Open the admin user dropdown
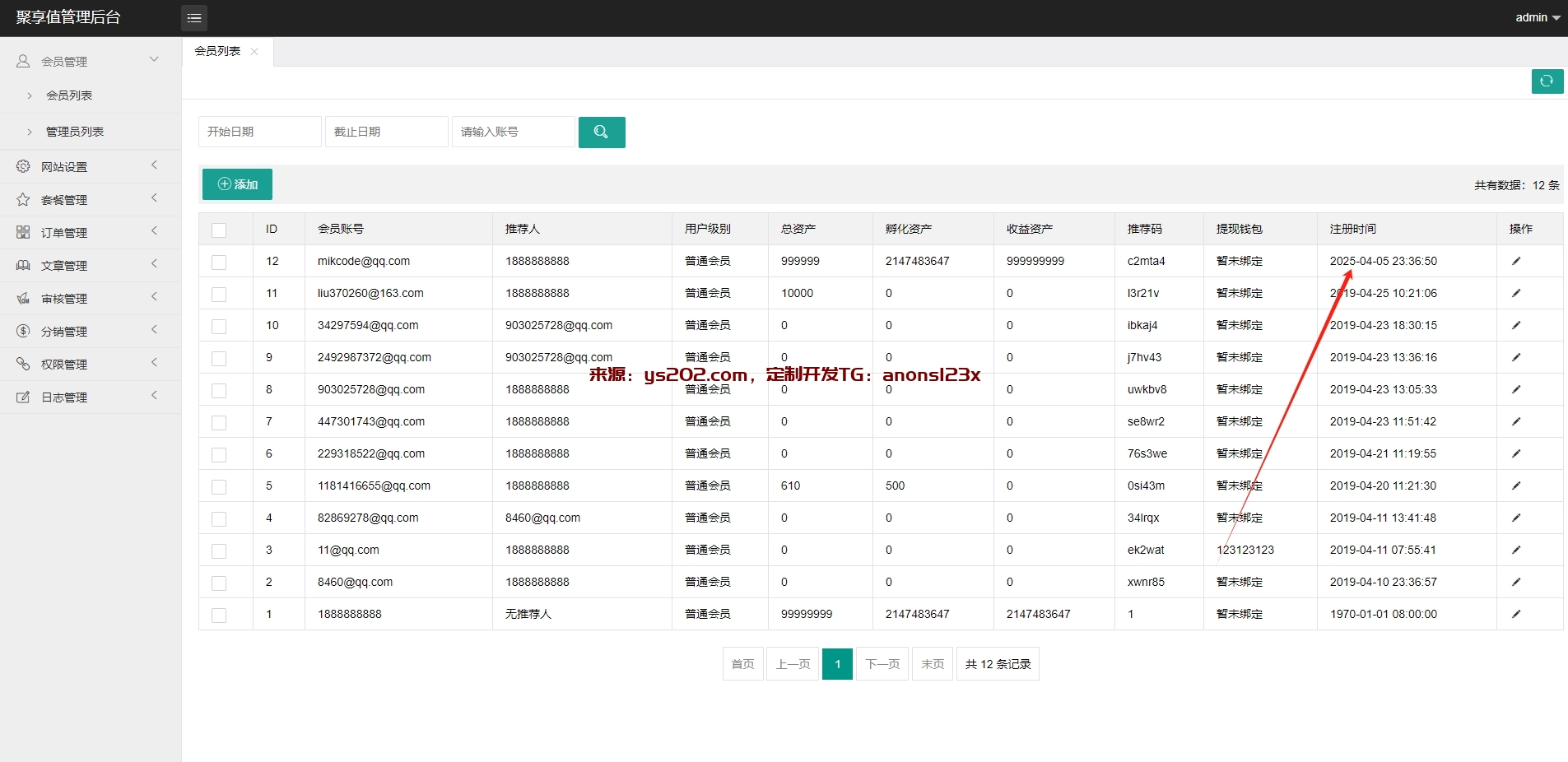Viewport: 1568px width, 762px height. [1537, 17]
